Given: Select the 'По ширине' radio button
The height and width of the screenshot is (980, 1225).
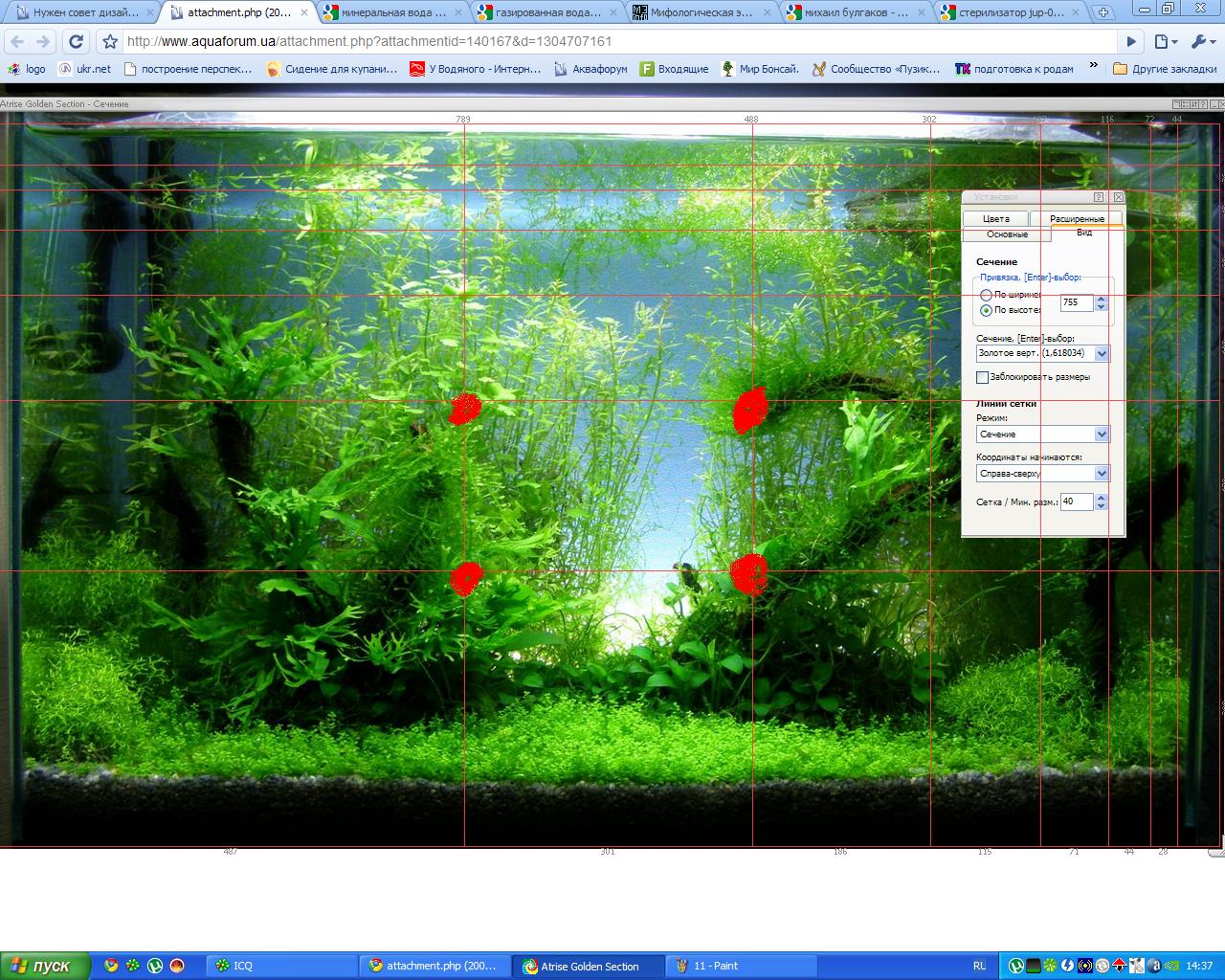Looking at the screenshot, I should pyautogui.click(x=986, y=295).
